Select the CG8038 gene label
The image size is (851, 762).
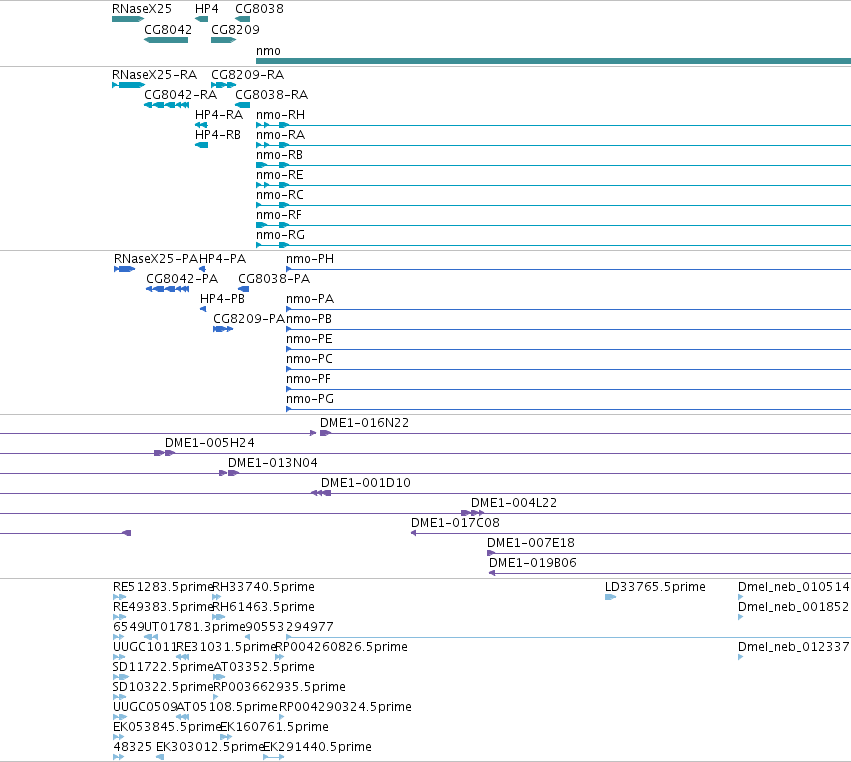pos(259,9)
